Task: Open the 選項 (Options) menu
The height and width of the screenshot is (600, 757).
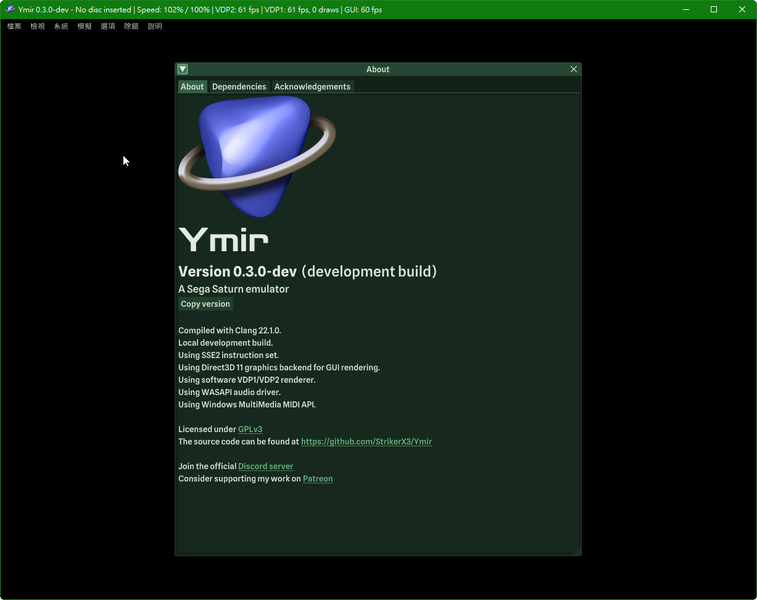Action: point(108,26)
